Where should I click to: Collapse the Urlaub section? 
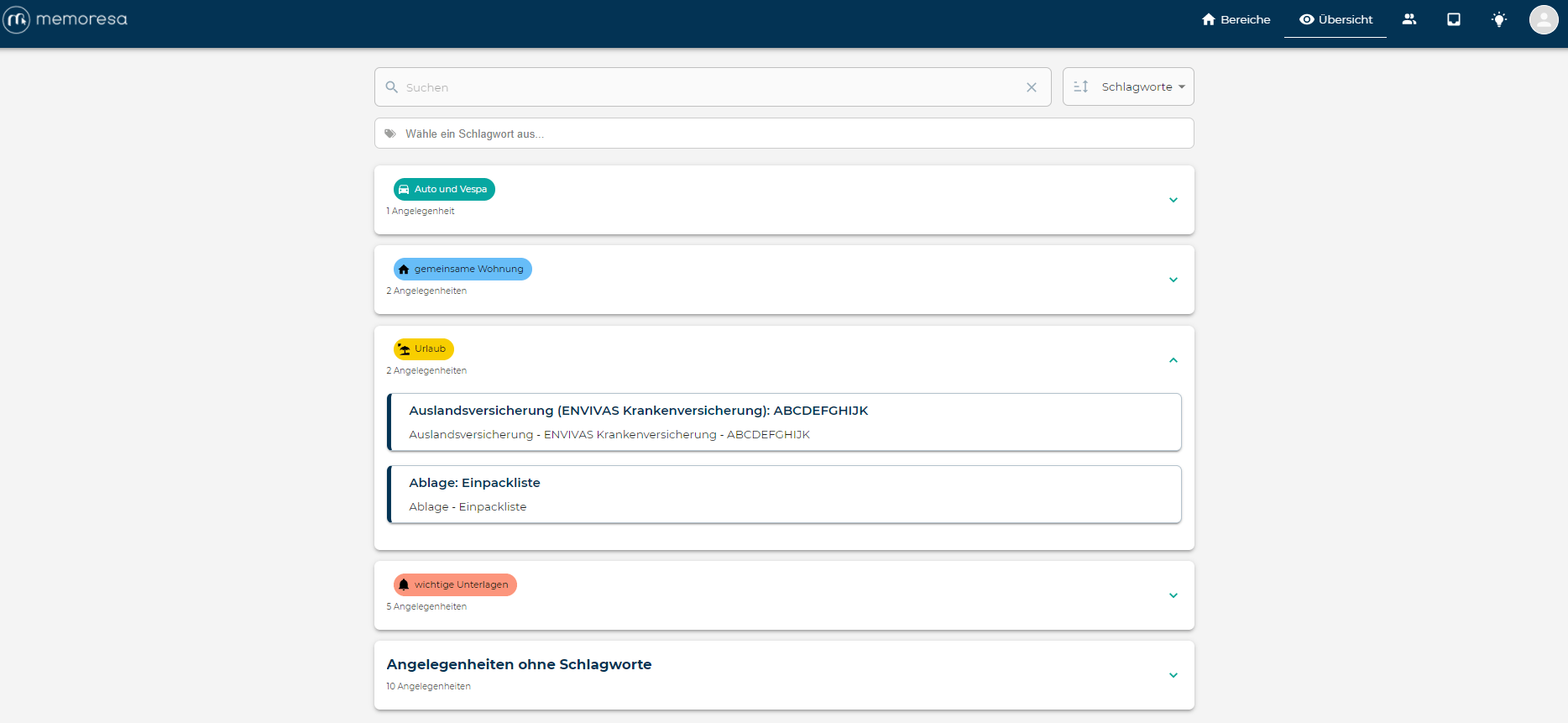coord(1173,360)
